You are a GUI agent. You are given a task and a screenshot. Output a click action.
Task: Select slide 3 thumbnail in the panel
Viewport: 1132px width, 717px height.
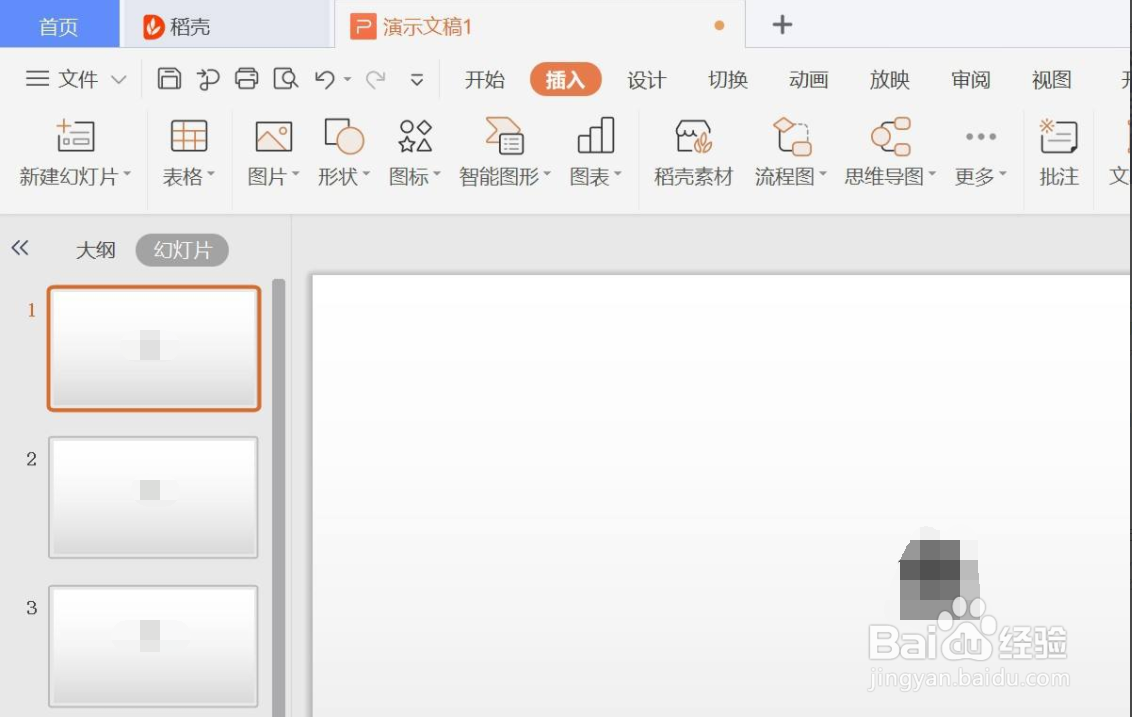152,645
